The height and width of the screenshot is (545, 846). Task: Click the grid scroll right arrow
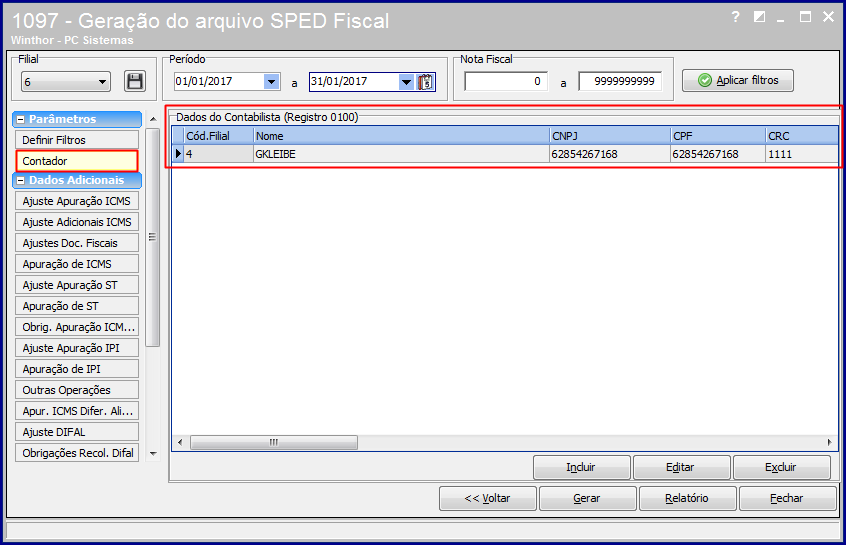829,442
